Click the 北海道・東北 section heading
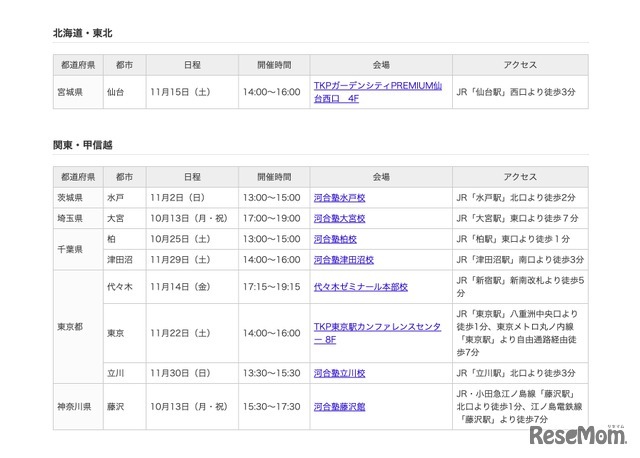Screen dimensions: 640x458 [x=83, y=33]
